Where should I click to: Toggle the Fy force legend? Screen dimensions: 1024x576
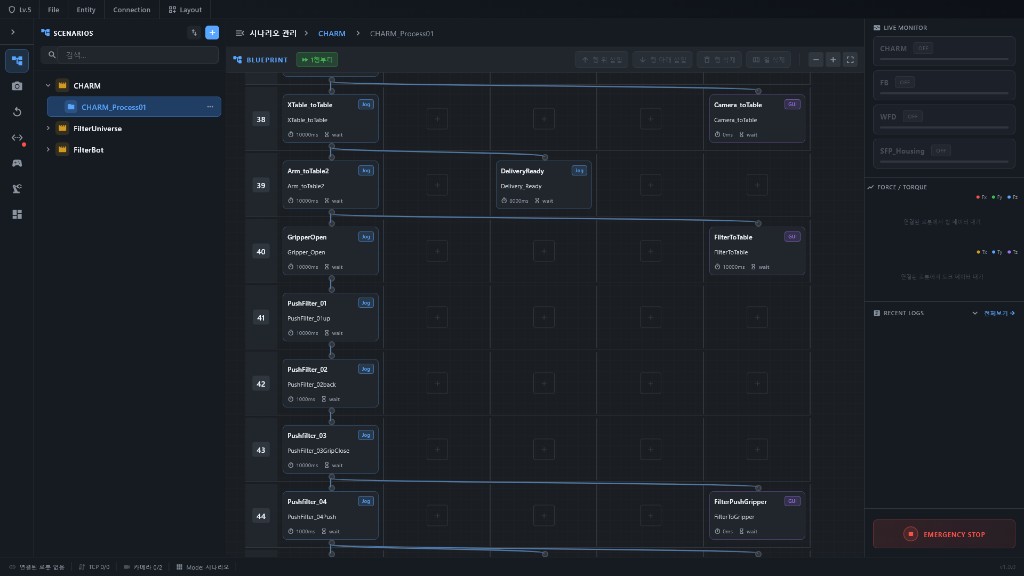[x=997, y=197]
